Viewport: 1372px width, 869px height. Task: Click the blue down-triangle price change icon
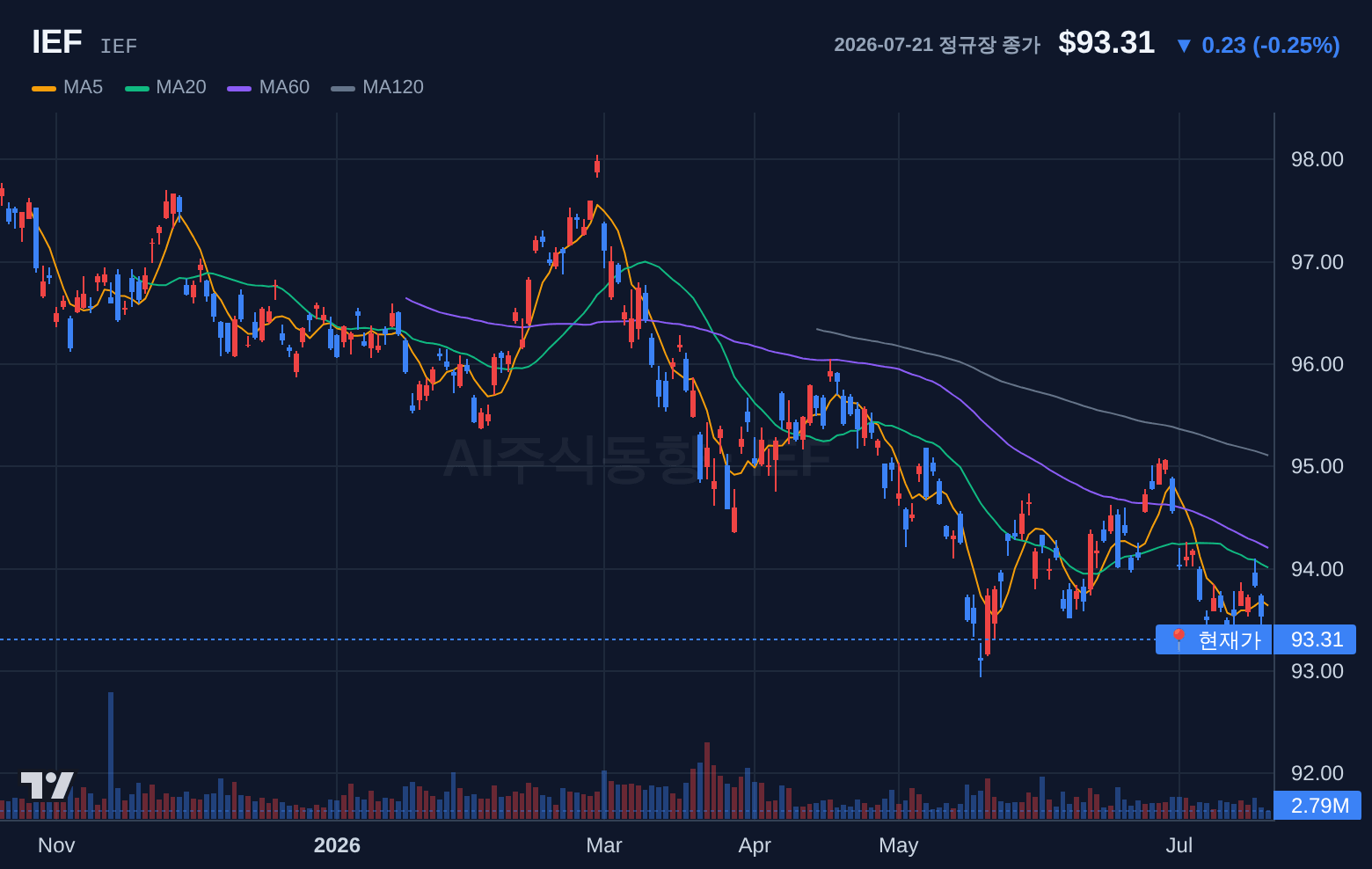click(x=1184, y=46)
